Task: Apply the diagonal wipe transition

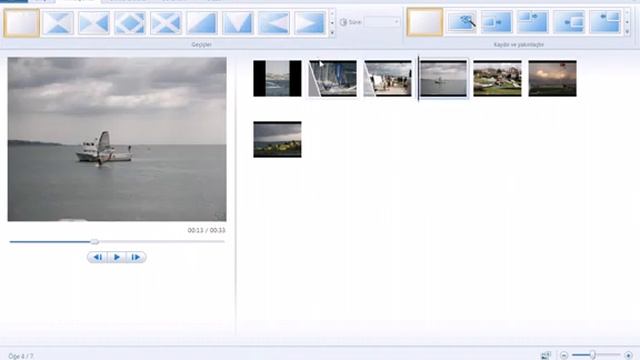Action: click(x=202, y=23)
